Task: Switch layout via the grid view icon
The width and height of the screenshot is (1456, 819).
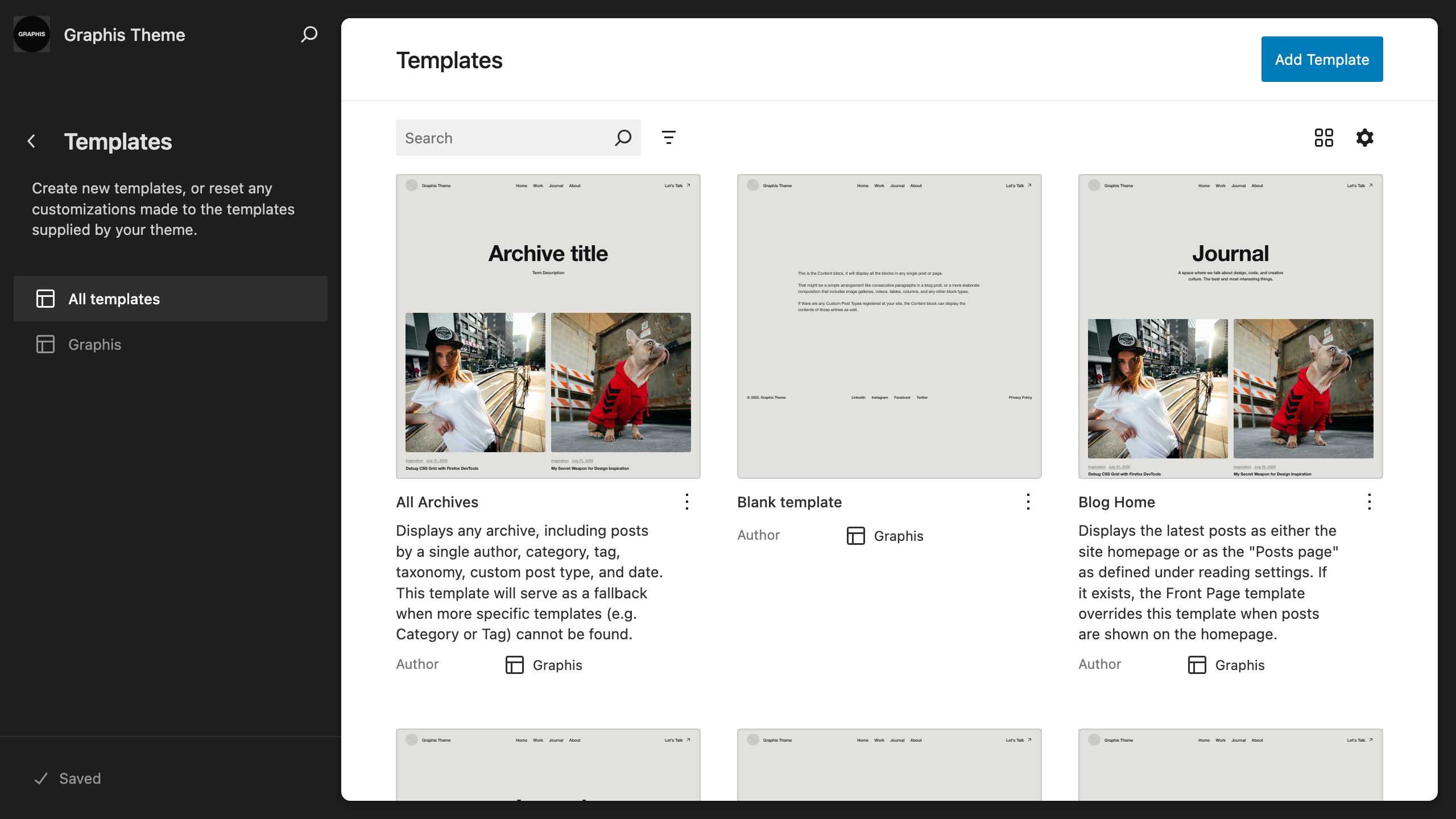Action: (1323, 138)
